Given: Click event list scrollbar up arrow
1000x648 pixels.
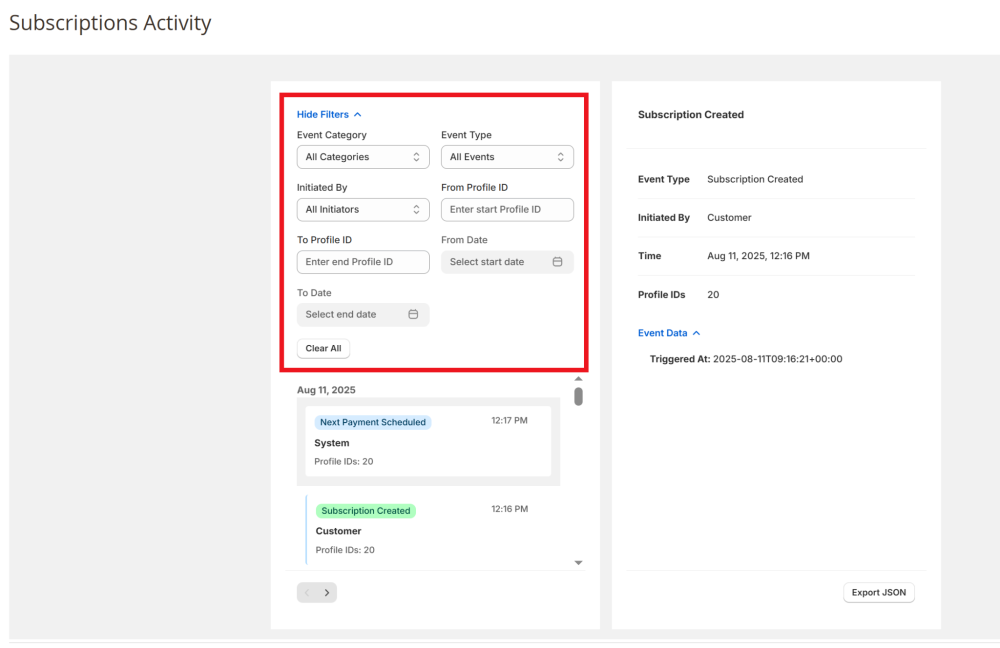Looking at the screenshot, I should click(x=578, y=379).
